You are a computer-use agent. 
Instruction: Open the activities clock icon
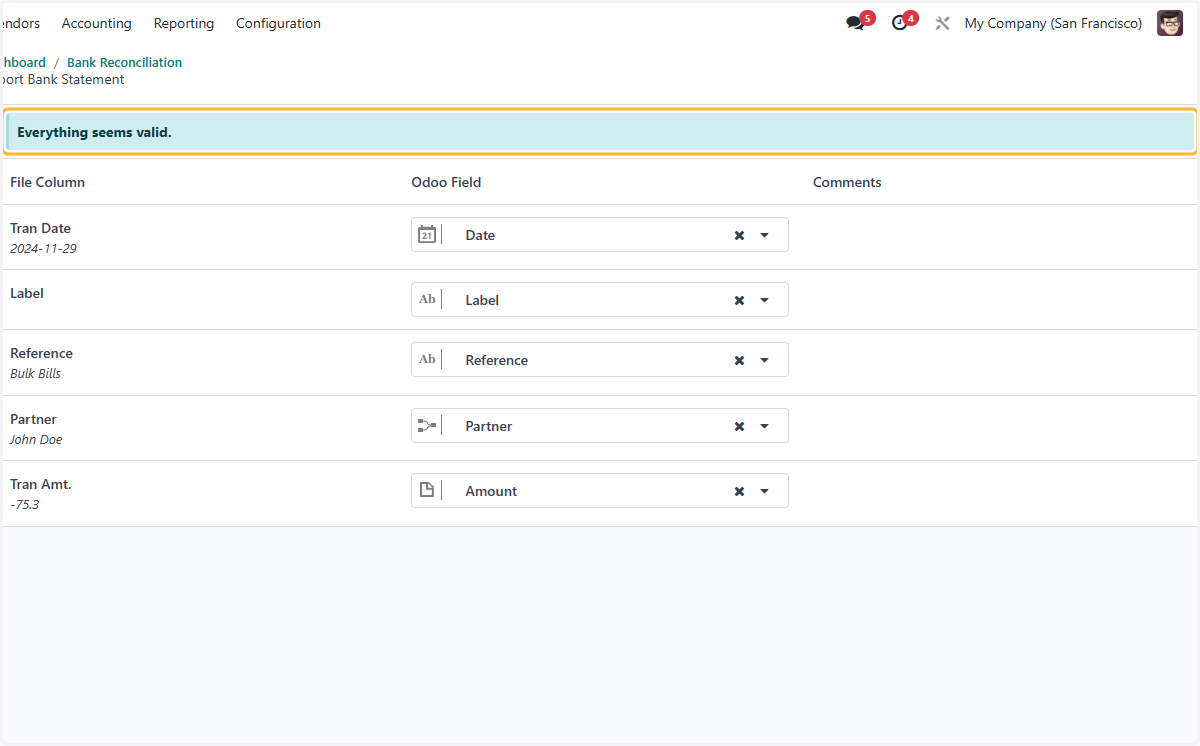(900, 23)
